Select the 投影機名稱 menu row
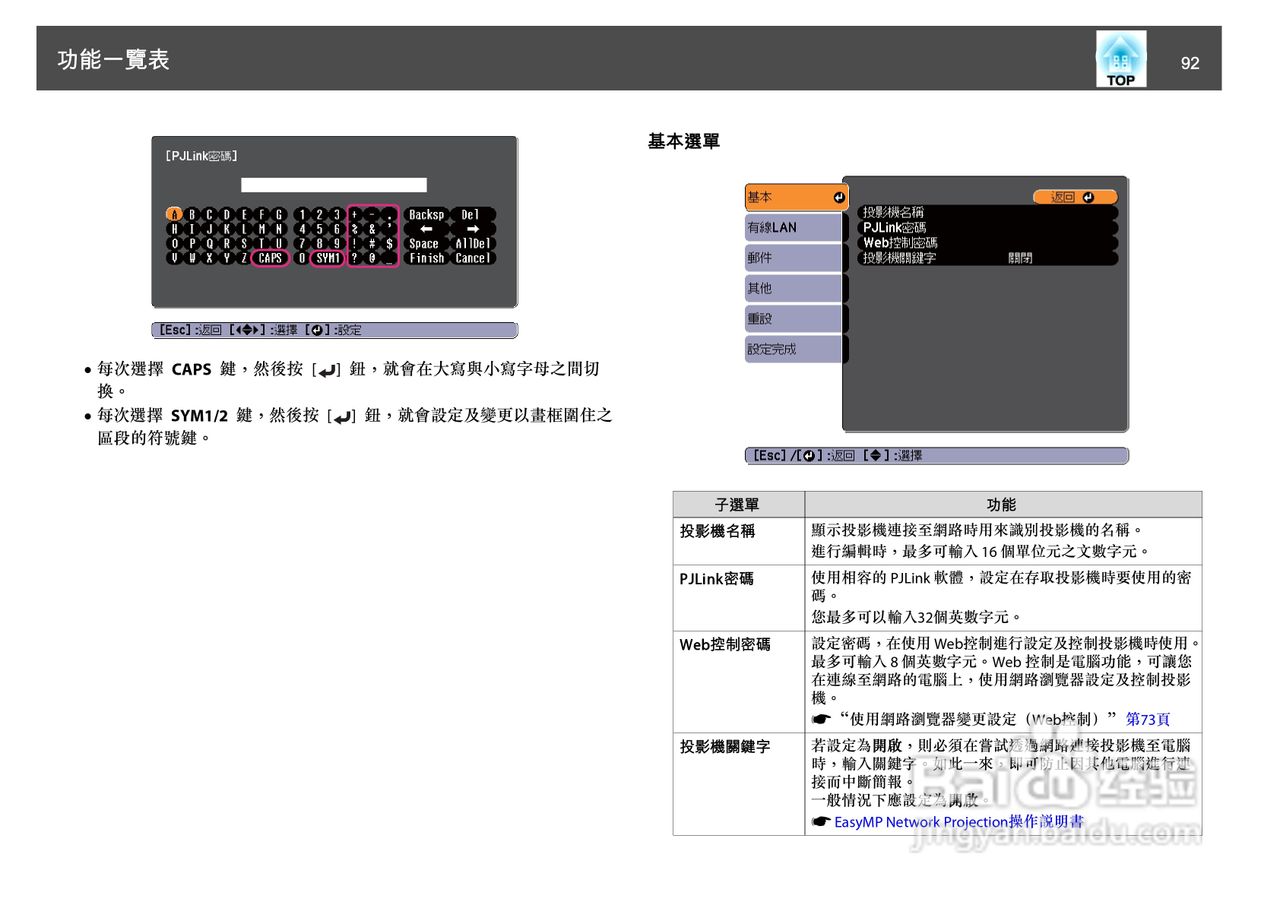 click(987, 212)
